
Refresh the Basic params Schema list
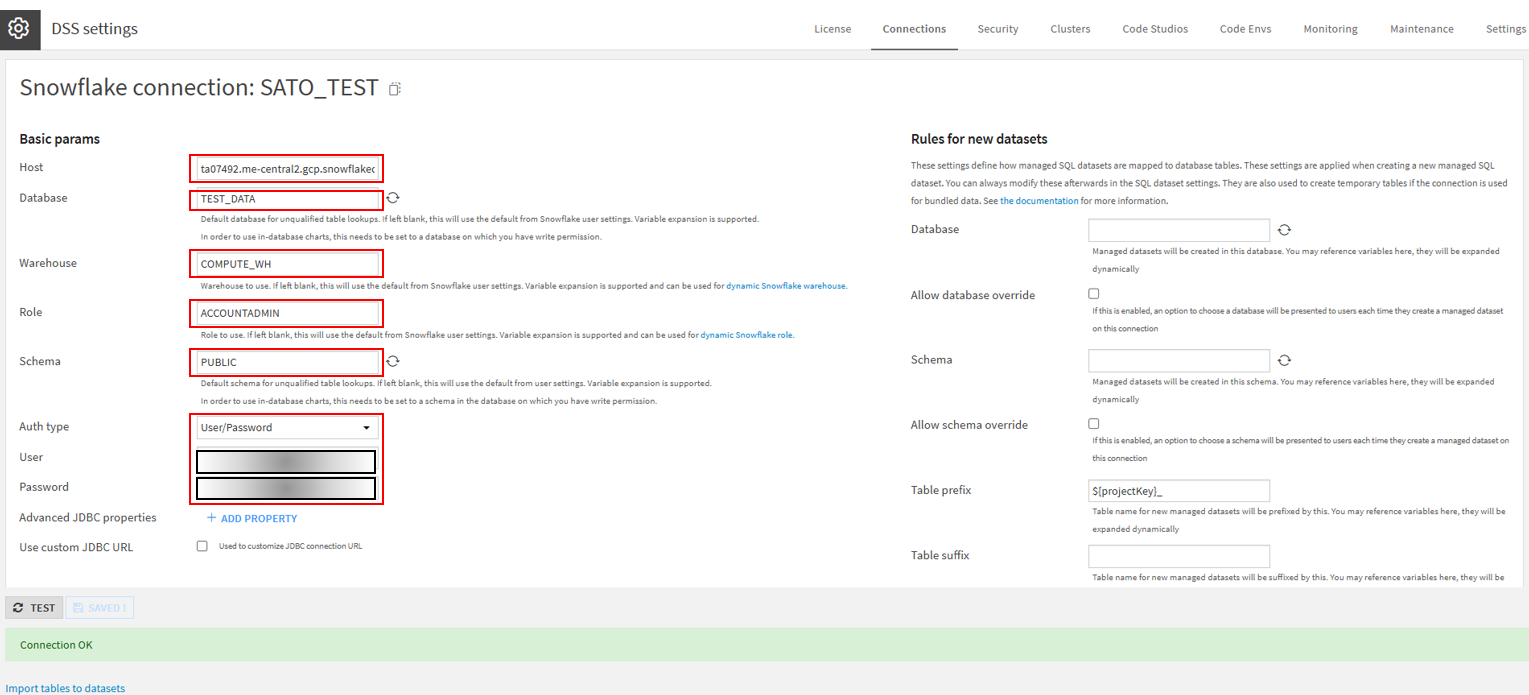pyautogui.click(x=393, y=361)
